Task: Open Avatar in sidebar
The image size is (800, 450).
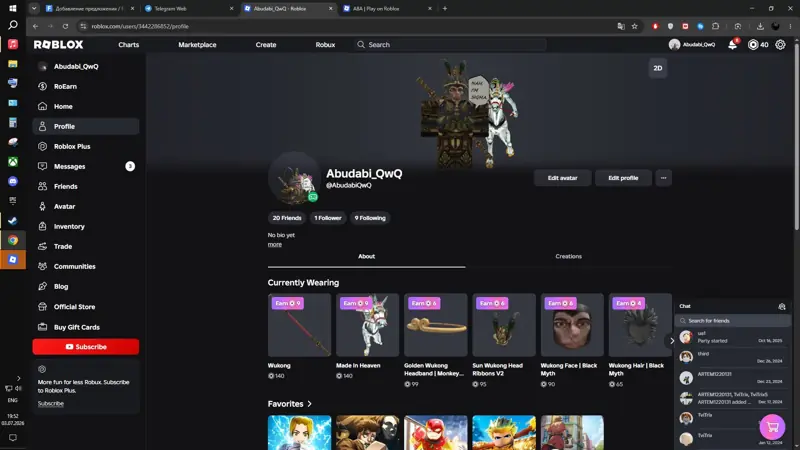Action: pos(86,207)
